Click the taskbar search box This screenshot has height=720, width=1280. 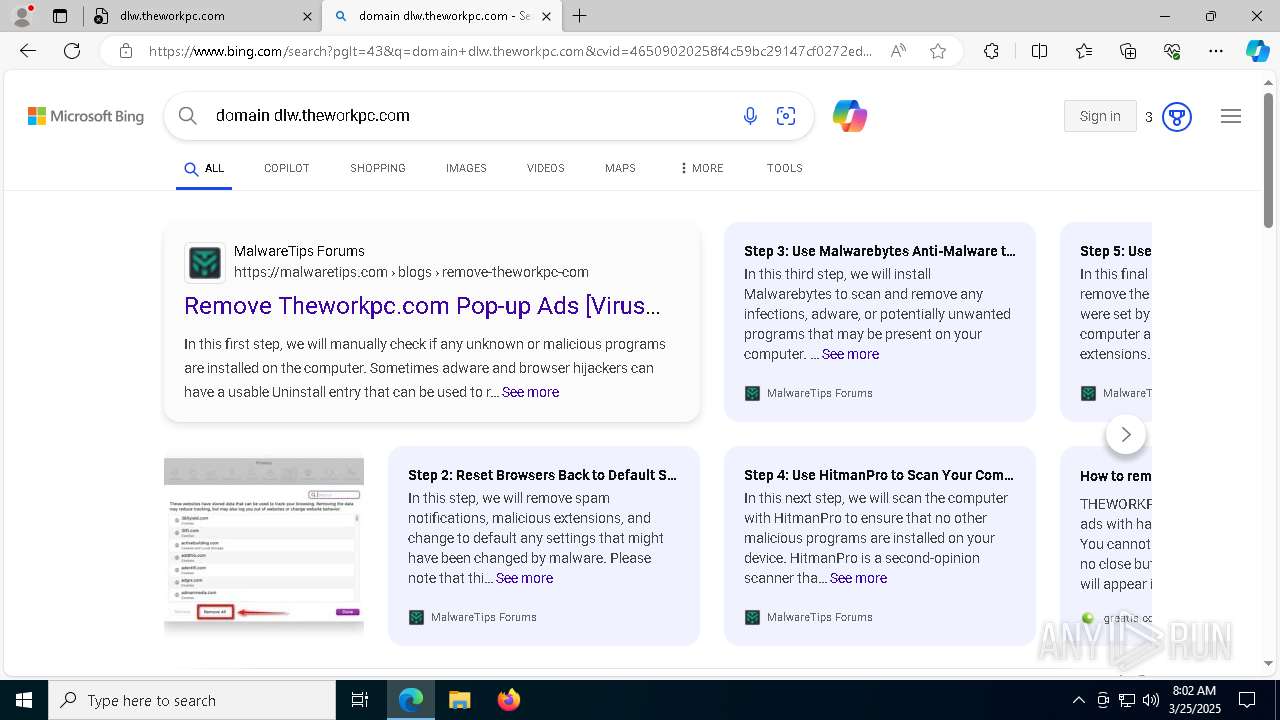[x=192, y=700]
